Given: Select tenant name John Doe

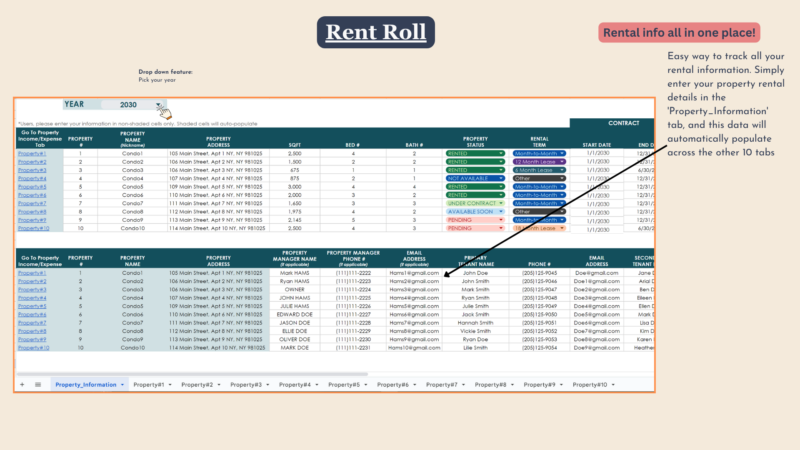Looking at the screenshot, I should [x=475, y=273].
